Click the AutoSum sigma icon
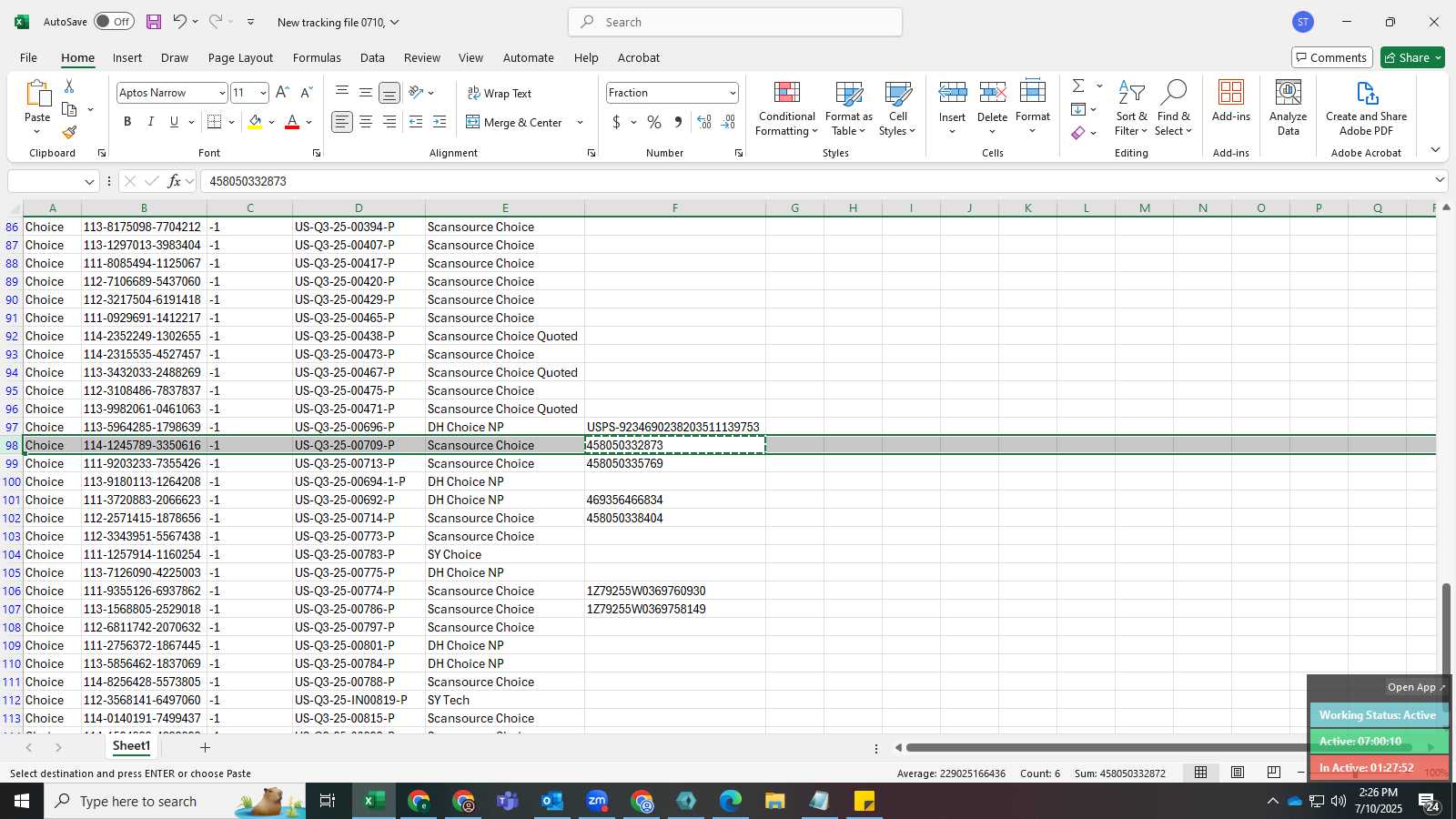The height and width of the screenshot is (819, 1456). [x=1078, y=86]
